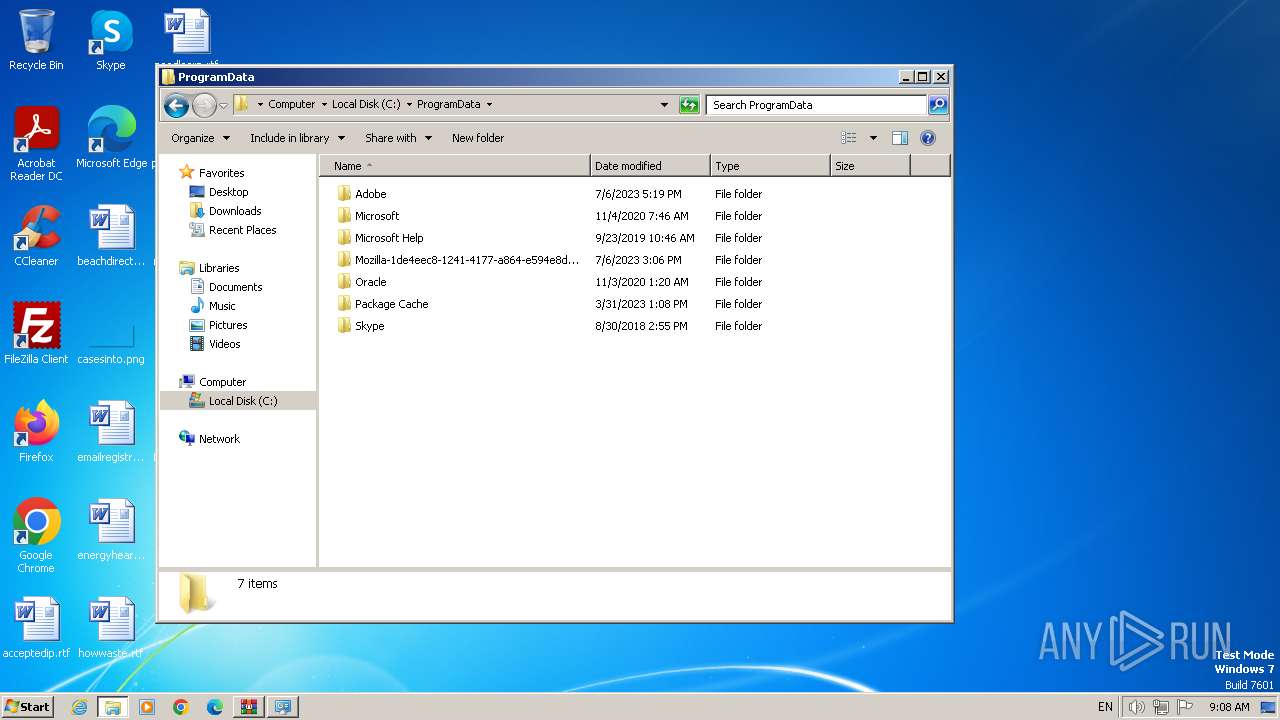
Task: Open Windows Media Player taskbar icon
Action: [x=147, y=707]
